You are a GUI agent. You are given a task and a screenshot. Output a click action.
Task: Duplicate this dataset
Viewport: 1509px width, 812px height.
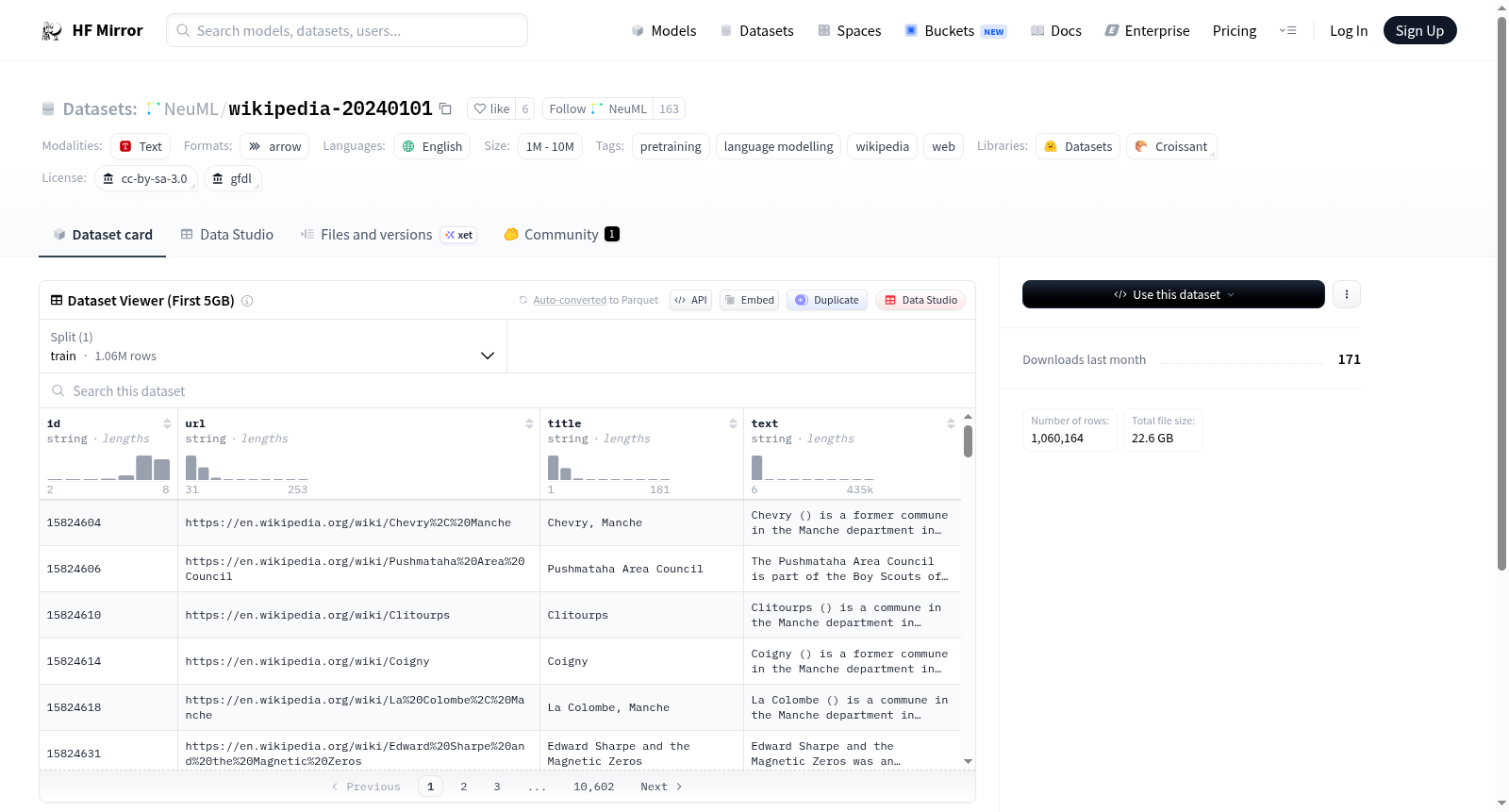tap(827, 300)
